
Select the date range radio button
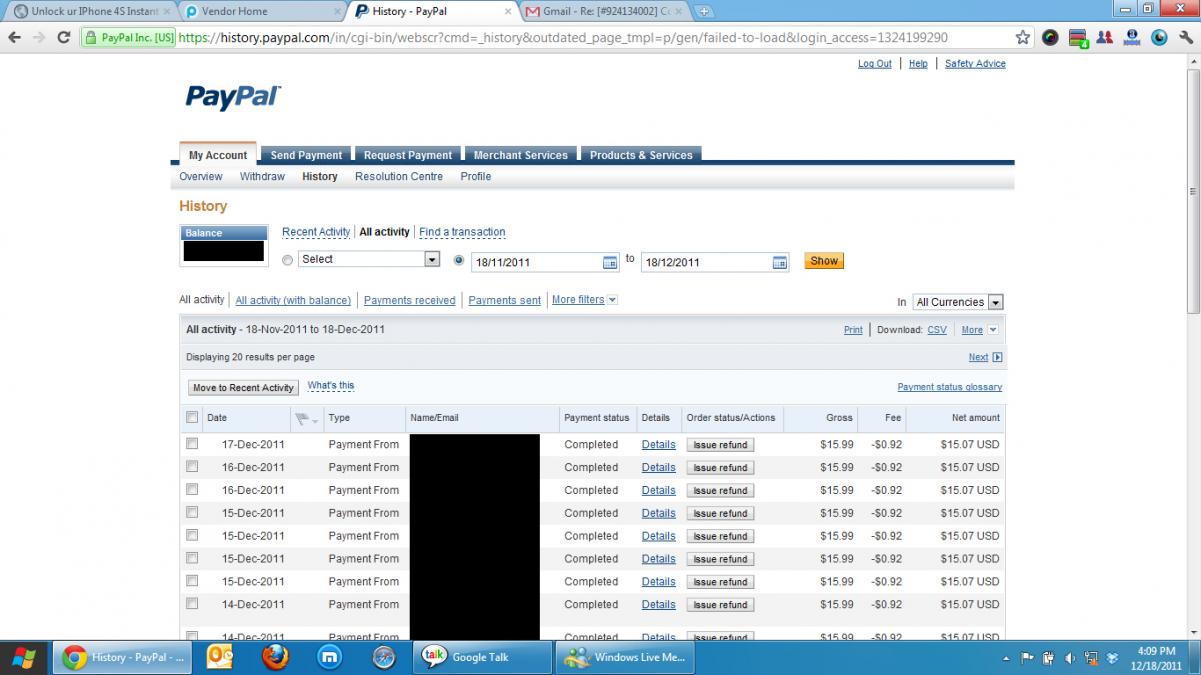point(459,260)
